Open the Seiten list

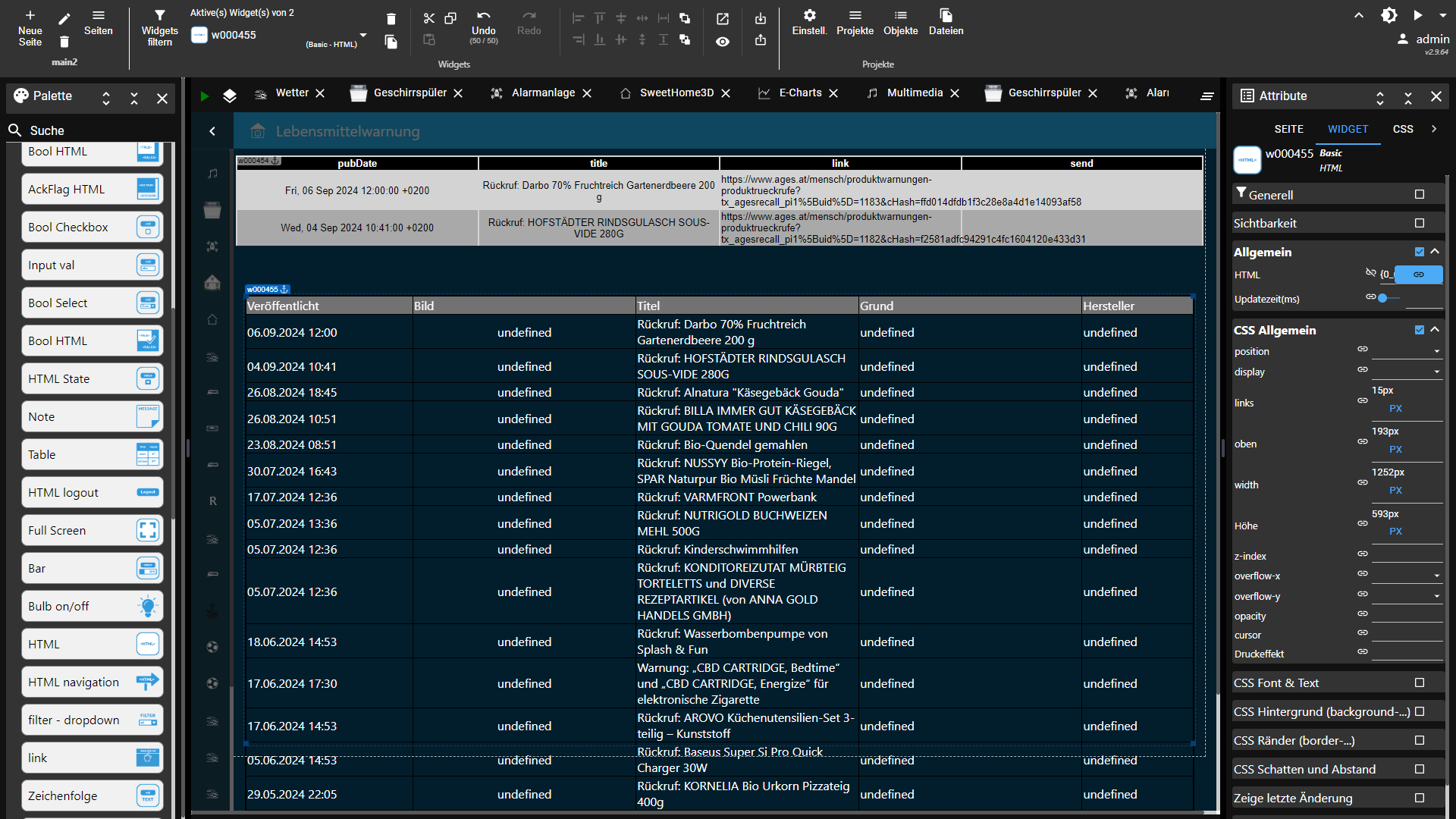99,23
